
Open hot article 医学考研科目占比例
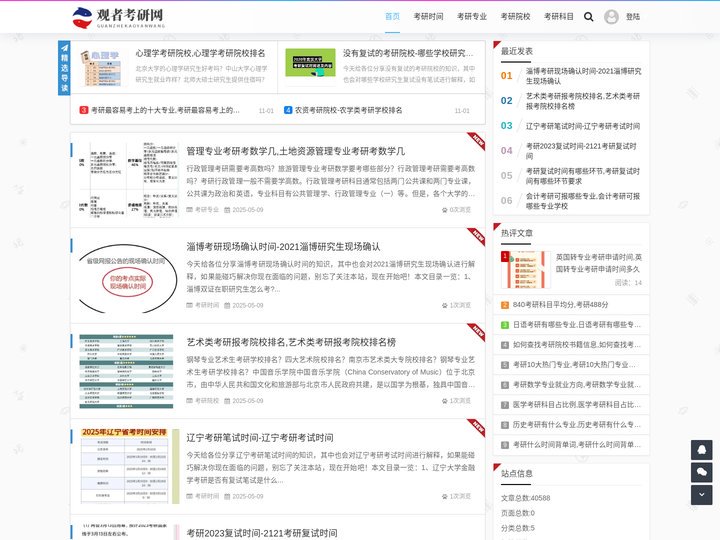point(577,405)
